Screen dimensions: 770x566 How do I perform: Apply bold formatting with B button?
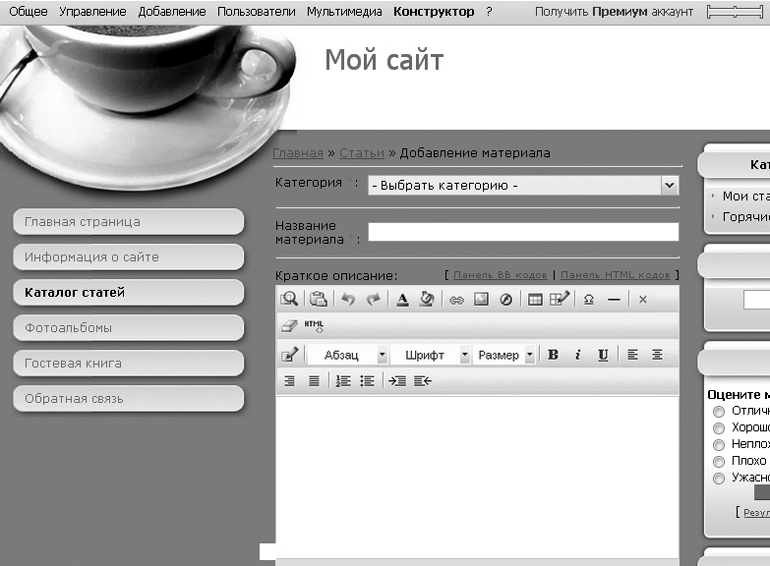click(x=553, y=354)
